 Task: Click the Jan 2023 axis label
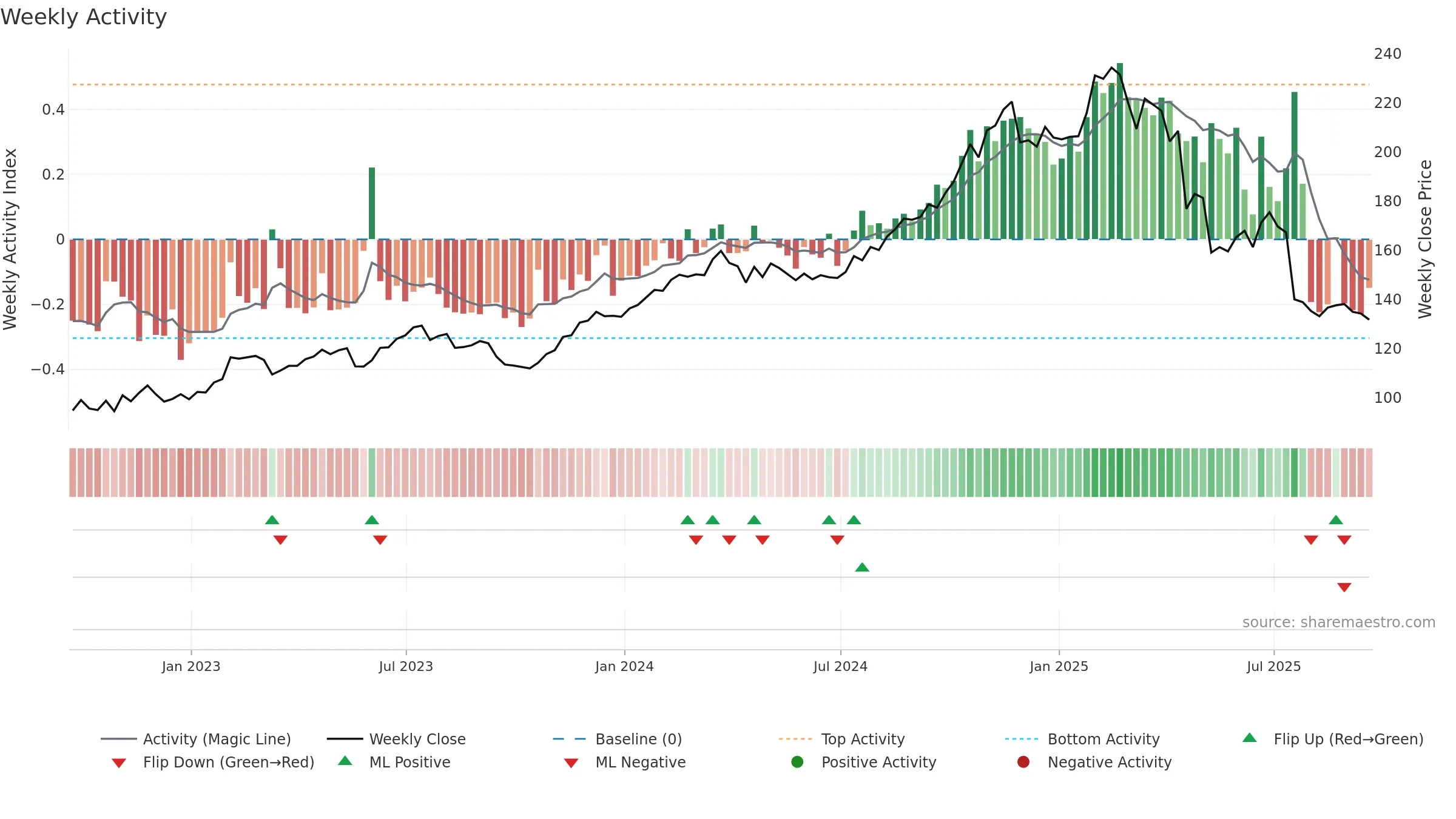click(191, 667)
